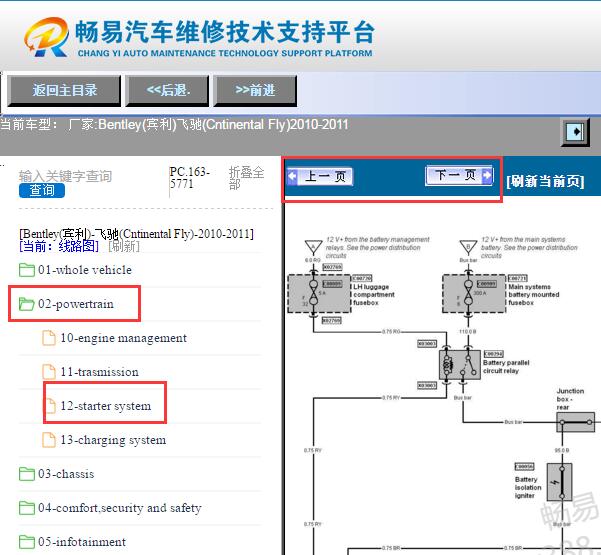
Task: Expand the 05-infotainment folder
Action: (x=82, y=542)
